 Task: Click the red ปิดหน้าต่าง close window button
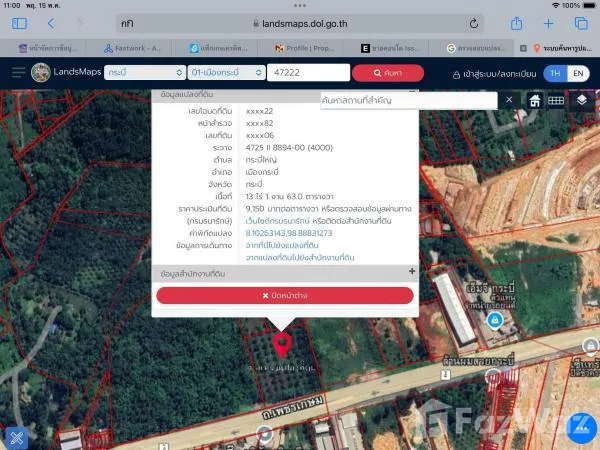[x=284, y=295]
